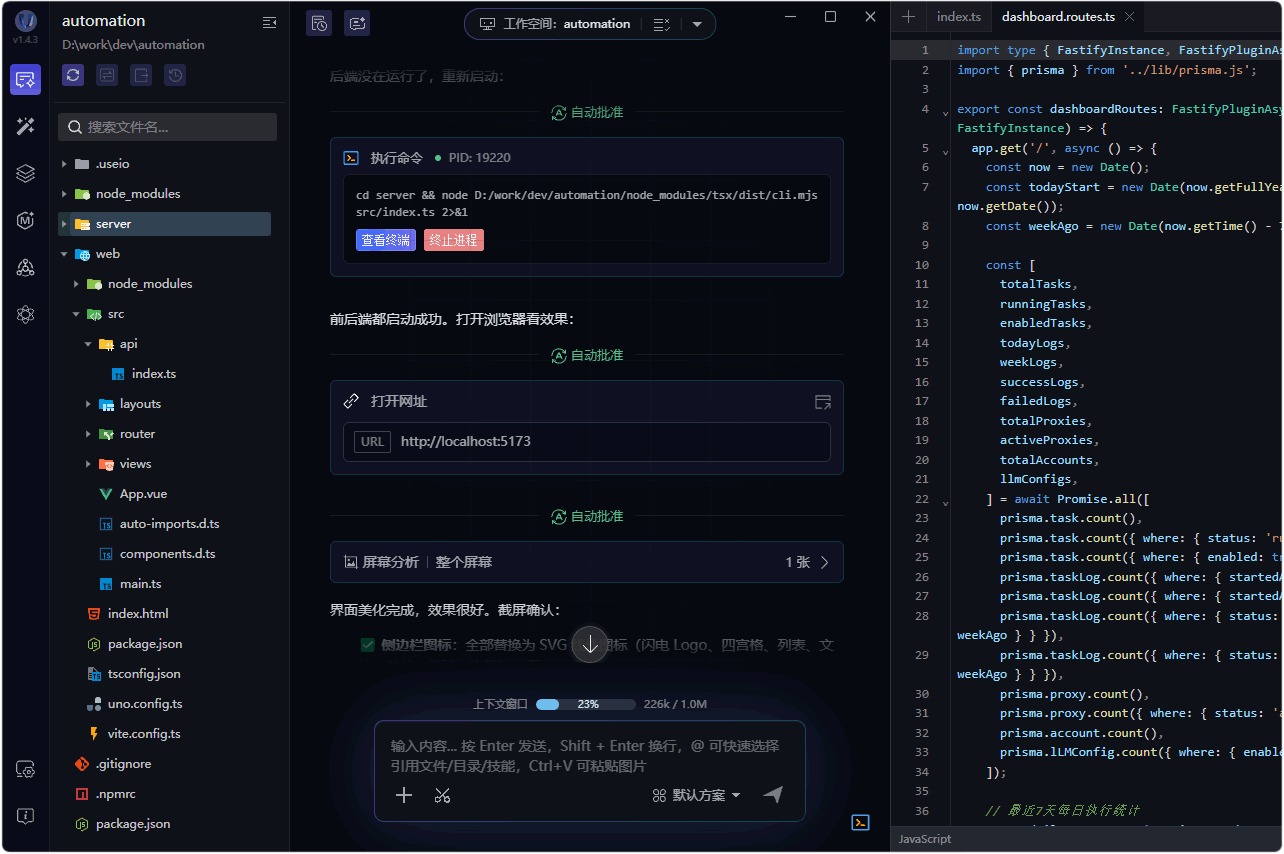The image size is (1284, 854).
Task: Start a new chat with the sparkle icon
Action: pos(357,23)
